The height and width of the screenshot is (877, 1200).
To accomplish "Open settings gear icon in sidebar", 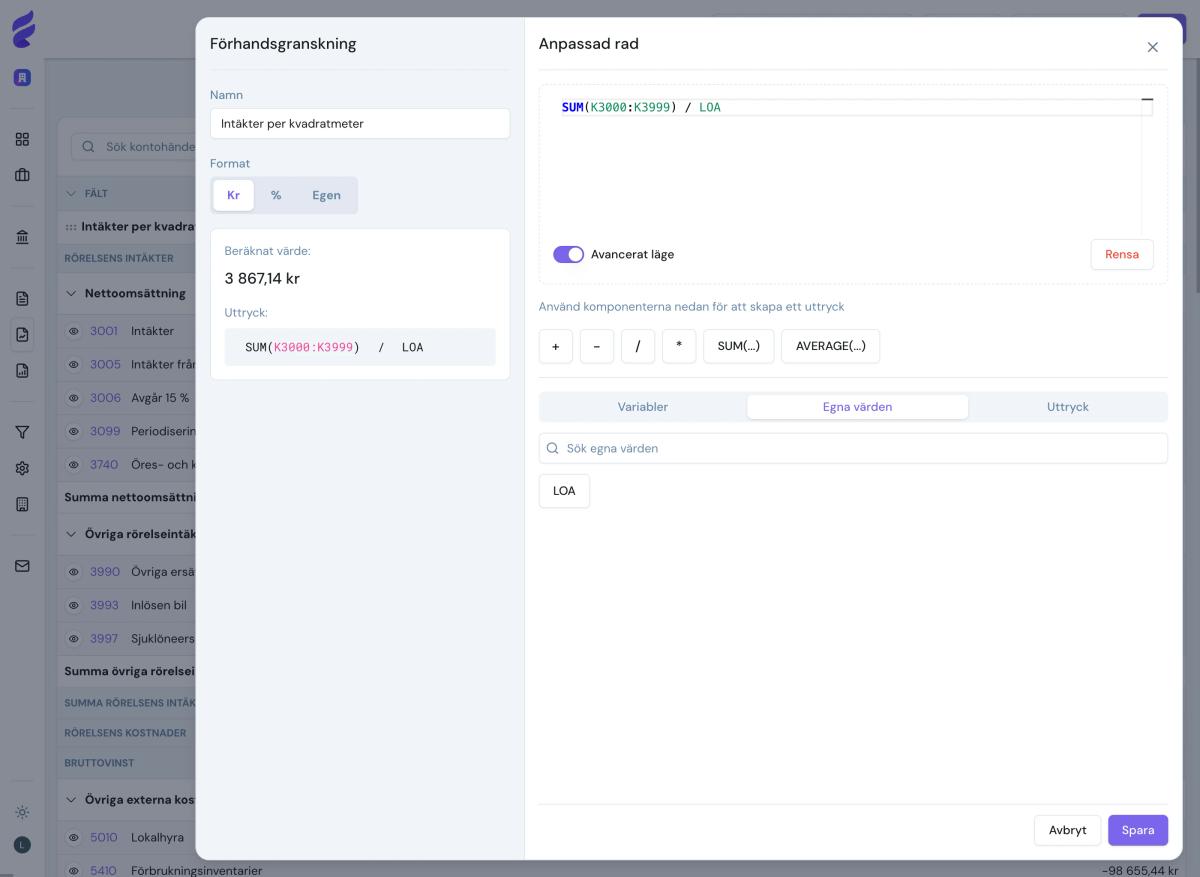I will point(22,468).
